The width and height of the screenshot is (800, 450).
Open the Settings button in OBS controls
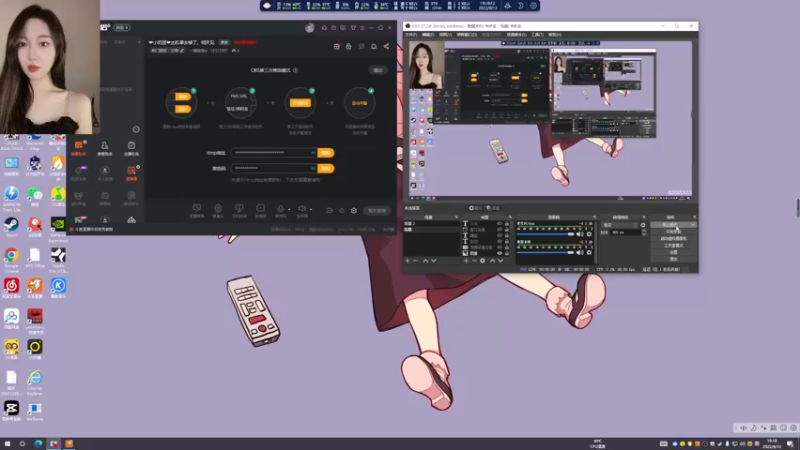point(673,252)
